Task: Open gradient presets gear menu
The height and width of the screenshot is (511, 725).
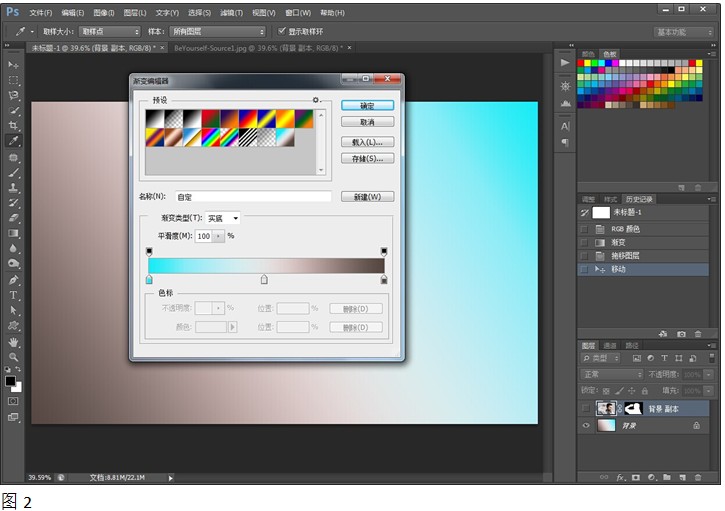Action: tap(316, 100)
